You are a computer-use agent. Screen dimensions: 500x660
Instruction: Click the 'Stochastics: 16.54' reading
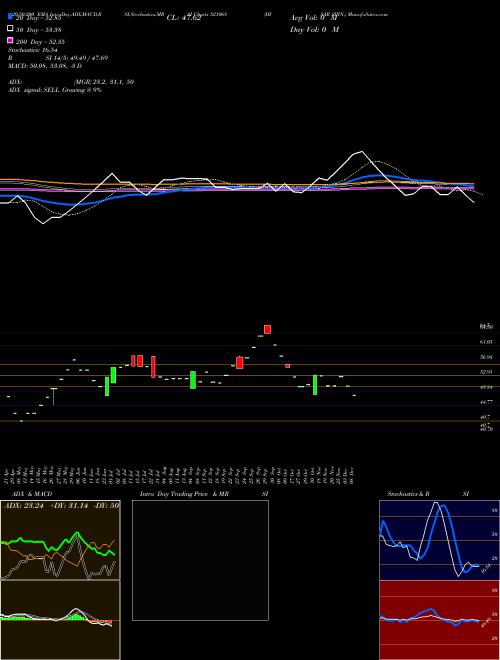[x=33, y=50]
